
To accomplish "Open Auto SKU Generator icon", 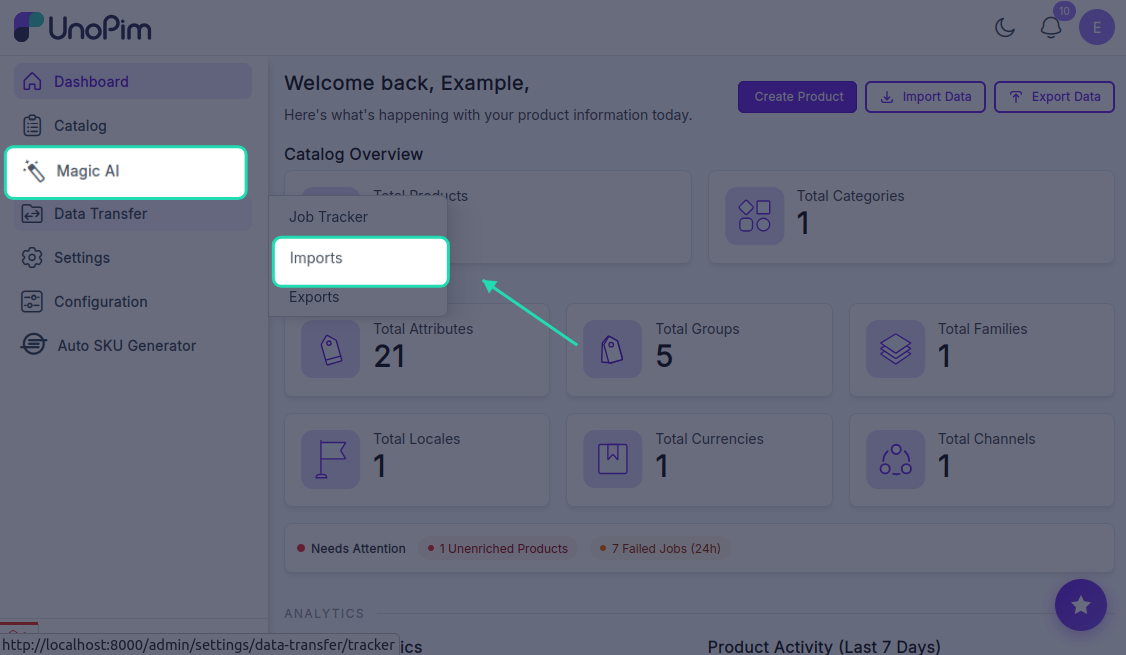I will (x=33, y=345).
